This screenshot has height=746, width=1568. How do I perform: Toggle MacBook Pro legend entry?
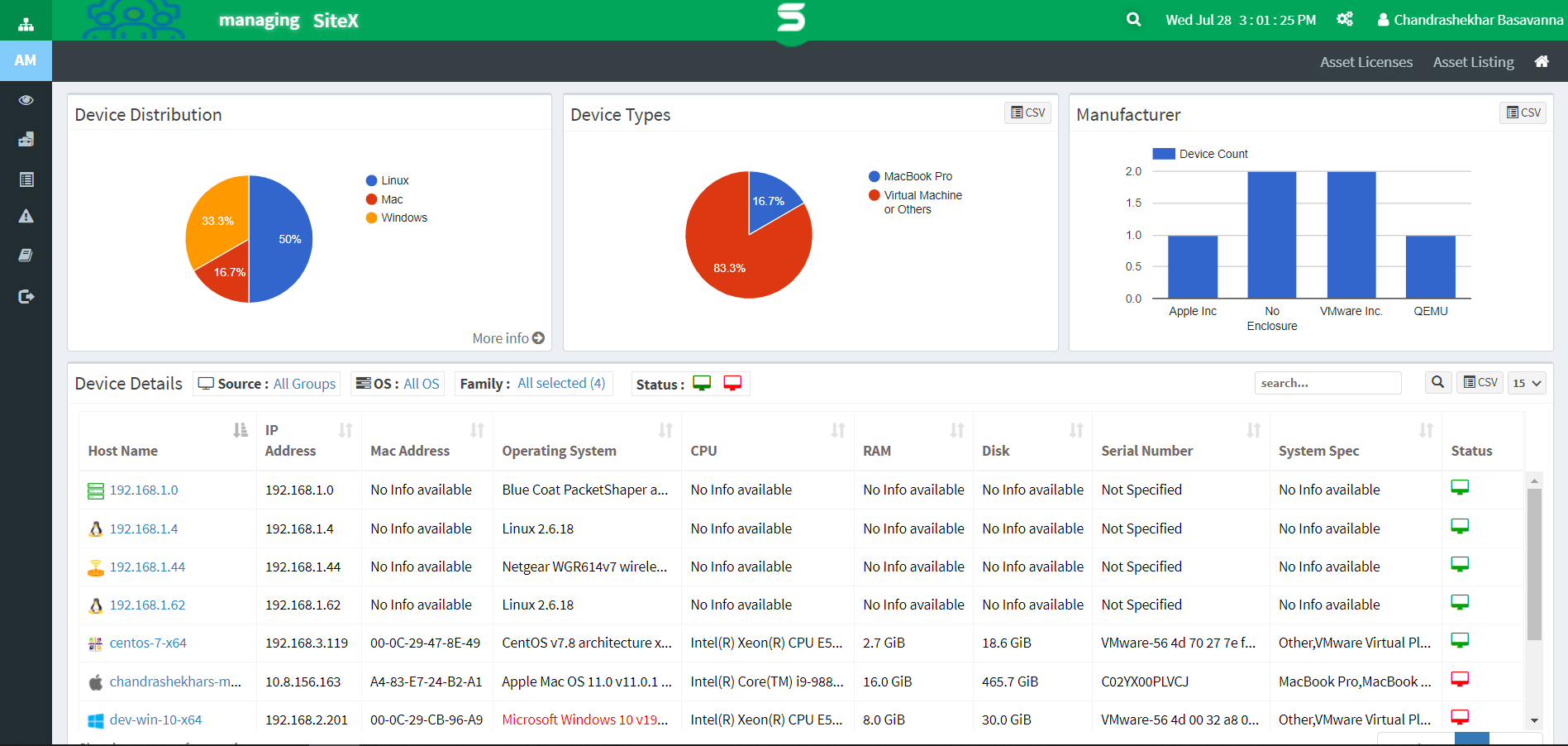tap(910, 176)
